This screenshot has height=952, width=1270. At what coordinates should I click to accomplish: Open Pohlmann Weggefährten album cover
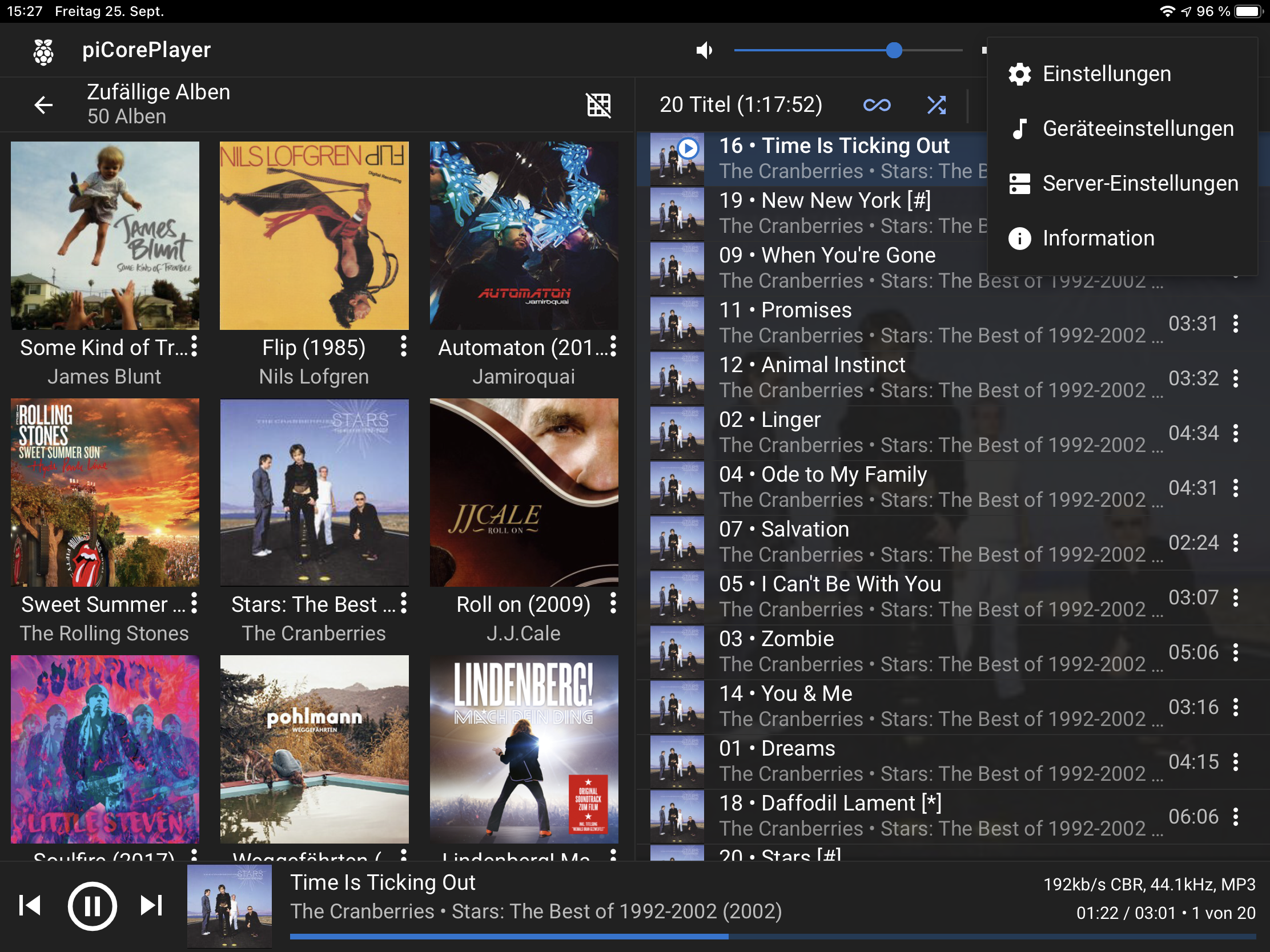pos(314,749)
